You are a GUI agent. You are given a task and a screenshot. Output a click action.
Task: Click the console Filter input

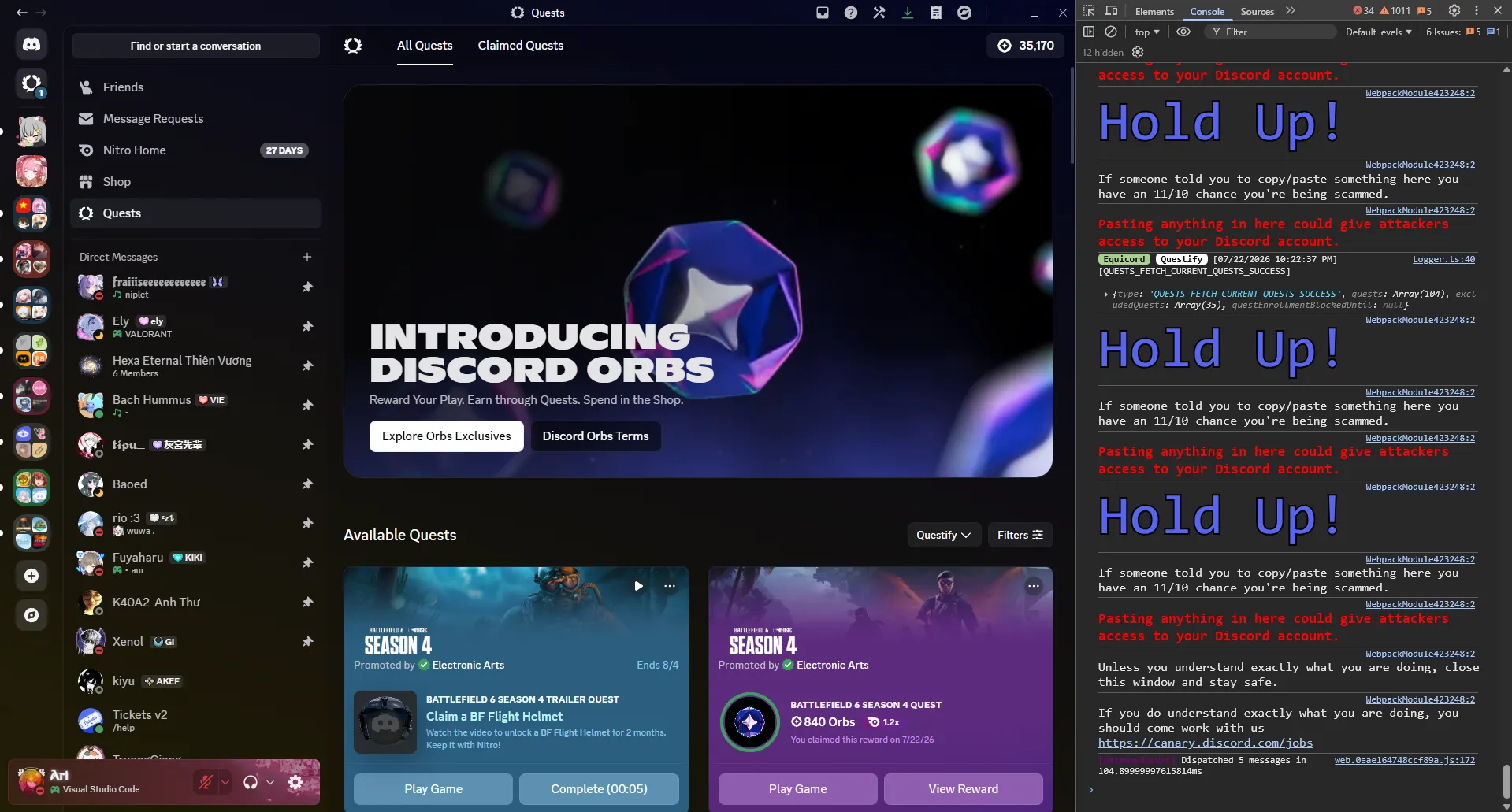tap(1270, 32)
